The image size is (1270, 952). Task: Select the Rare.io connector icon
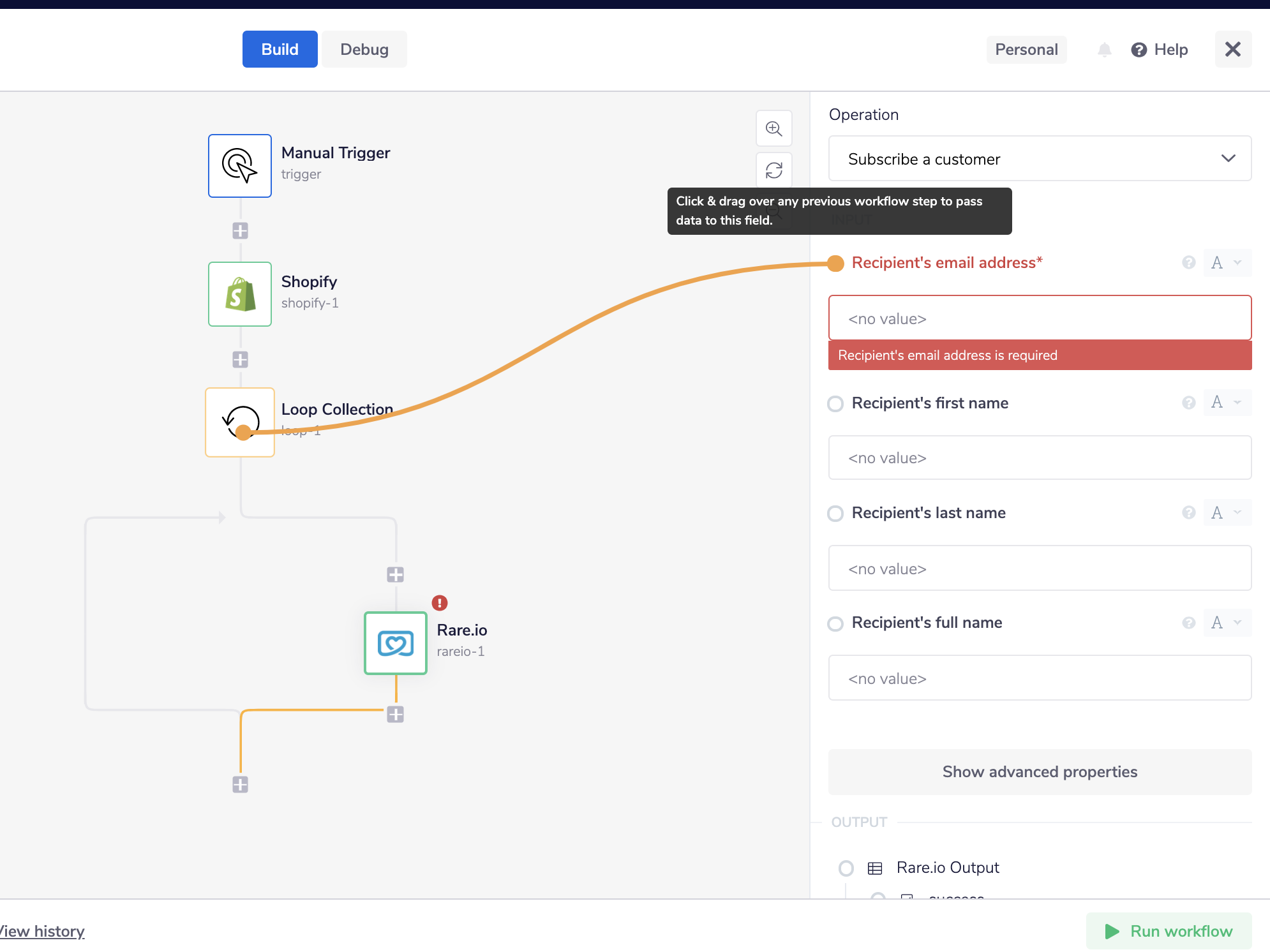tap(395, 643)
